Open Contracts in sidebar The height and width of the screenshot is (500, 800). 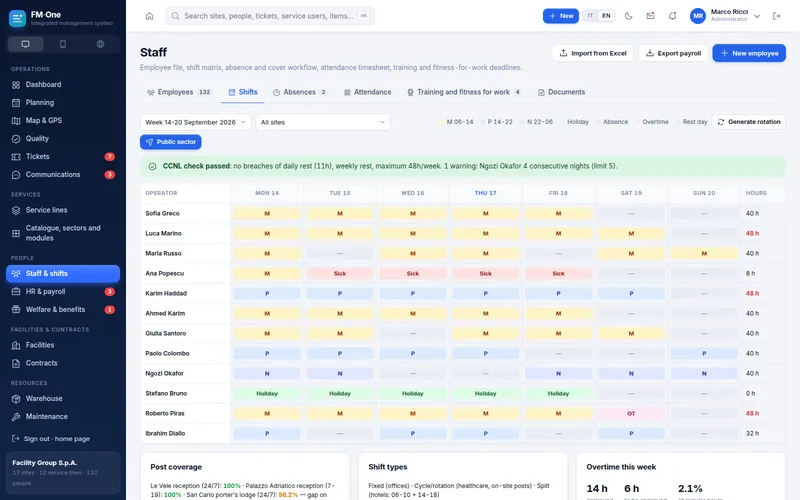point(63,363)
